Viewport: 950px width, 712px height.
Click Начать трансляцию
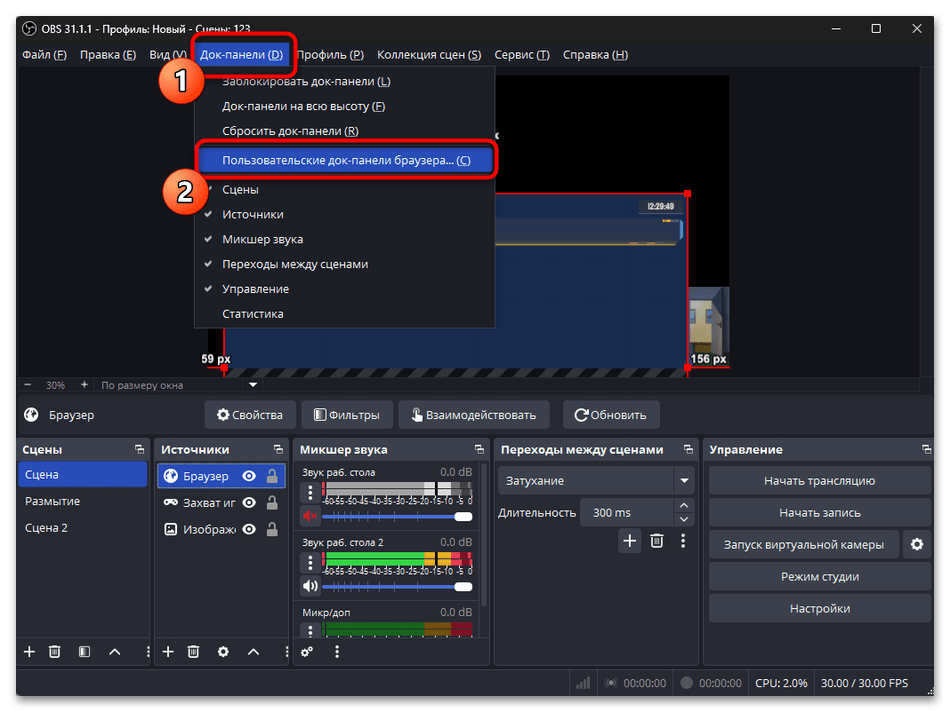point(819,481)
